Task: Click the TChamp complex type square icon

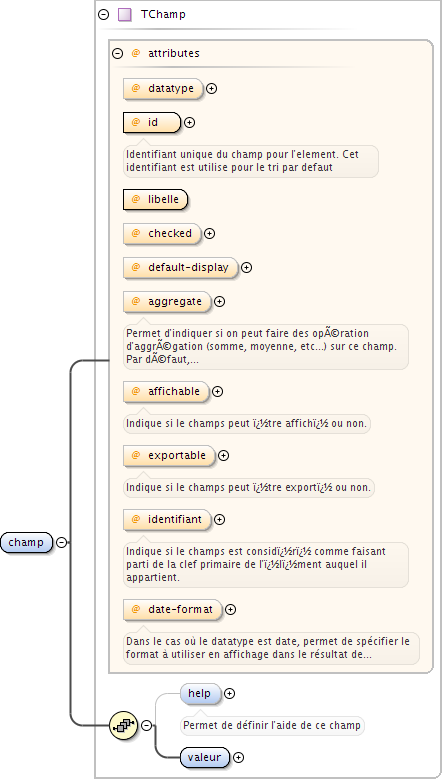Action: [x=124, y=14]
